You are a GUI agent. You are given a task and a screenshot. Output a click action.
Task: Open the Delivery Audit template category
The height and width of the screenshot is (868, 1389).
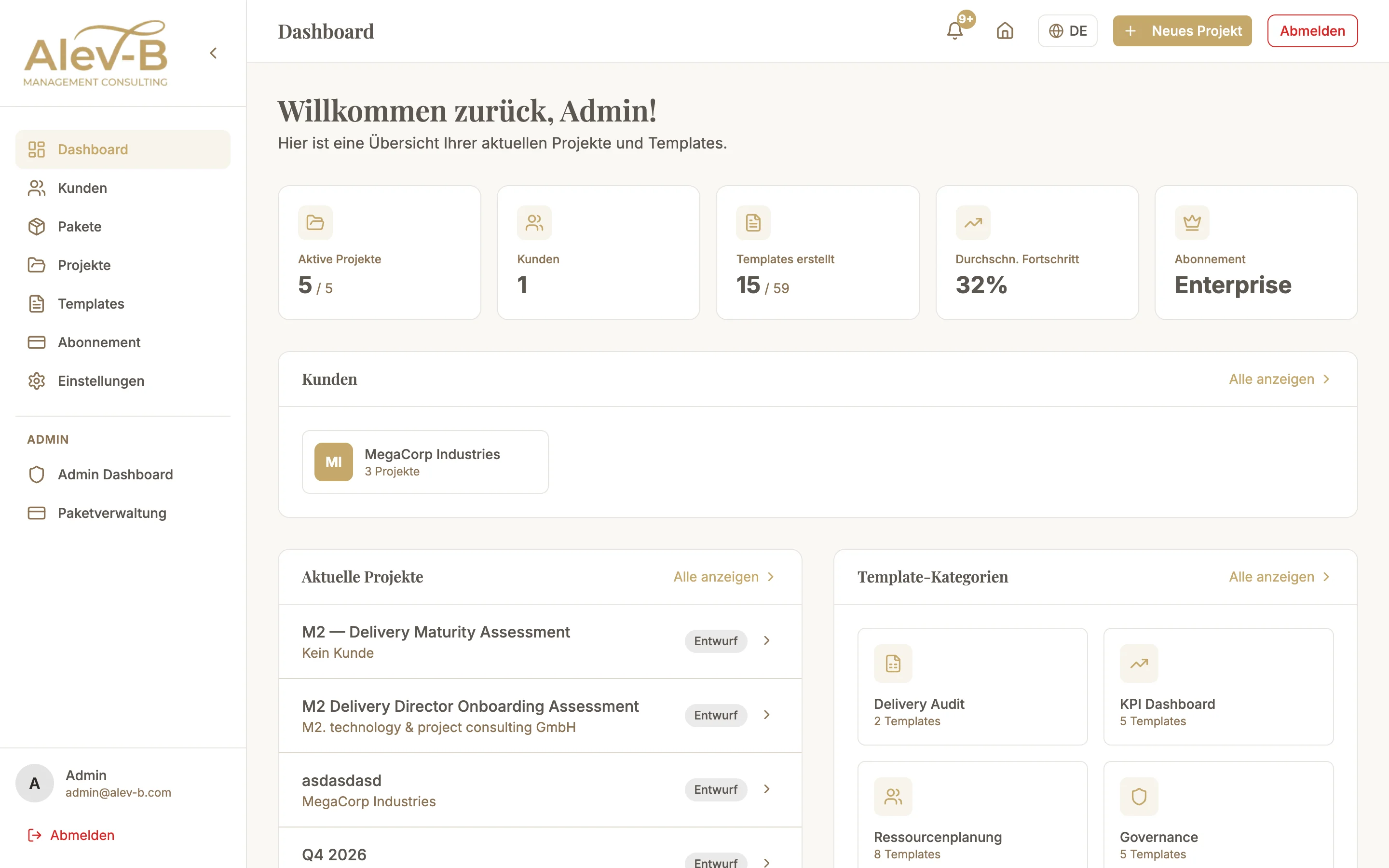pos(972,687)
